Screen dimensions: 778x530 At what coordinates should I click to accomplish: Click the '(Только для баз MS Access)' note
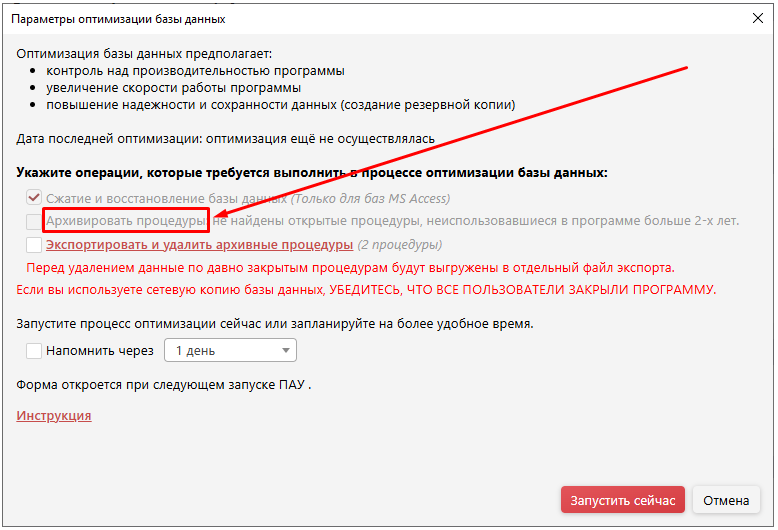370,198
